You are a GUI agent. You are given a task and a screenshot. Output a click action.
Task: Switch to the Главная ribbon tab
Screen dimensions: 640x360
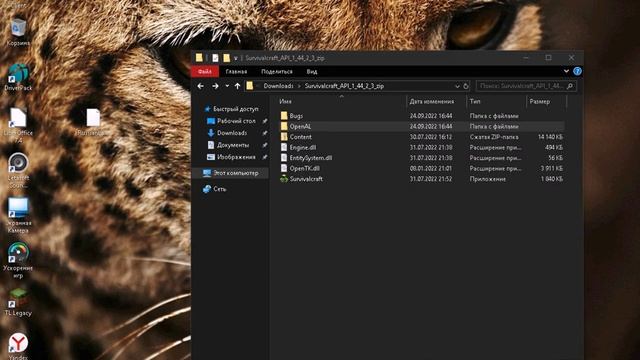[236, 71]
